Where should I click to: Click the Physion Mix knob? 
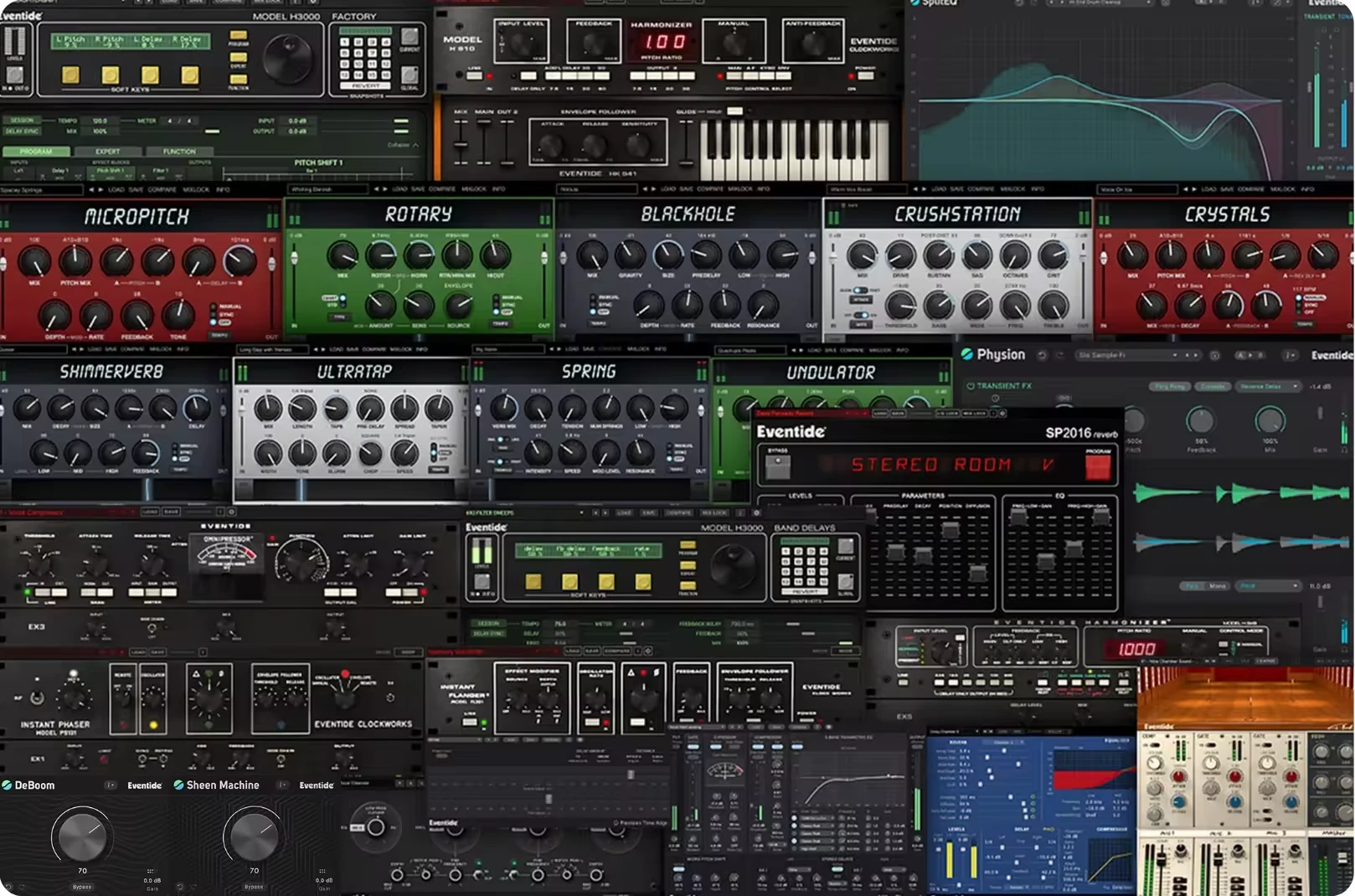pos(1270,420)
